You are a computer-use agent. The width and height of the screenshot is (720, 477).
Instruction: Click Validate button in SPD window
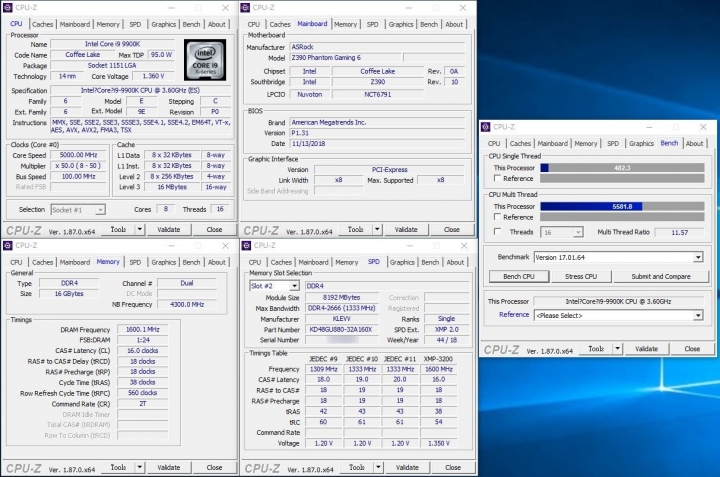pos(407,467)
